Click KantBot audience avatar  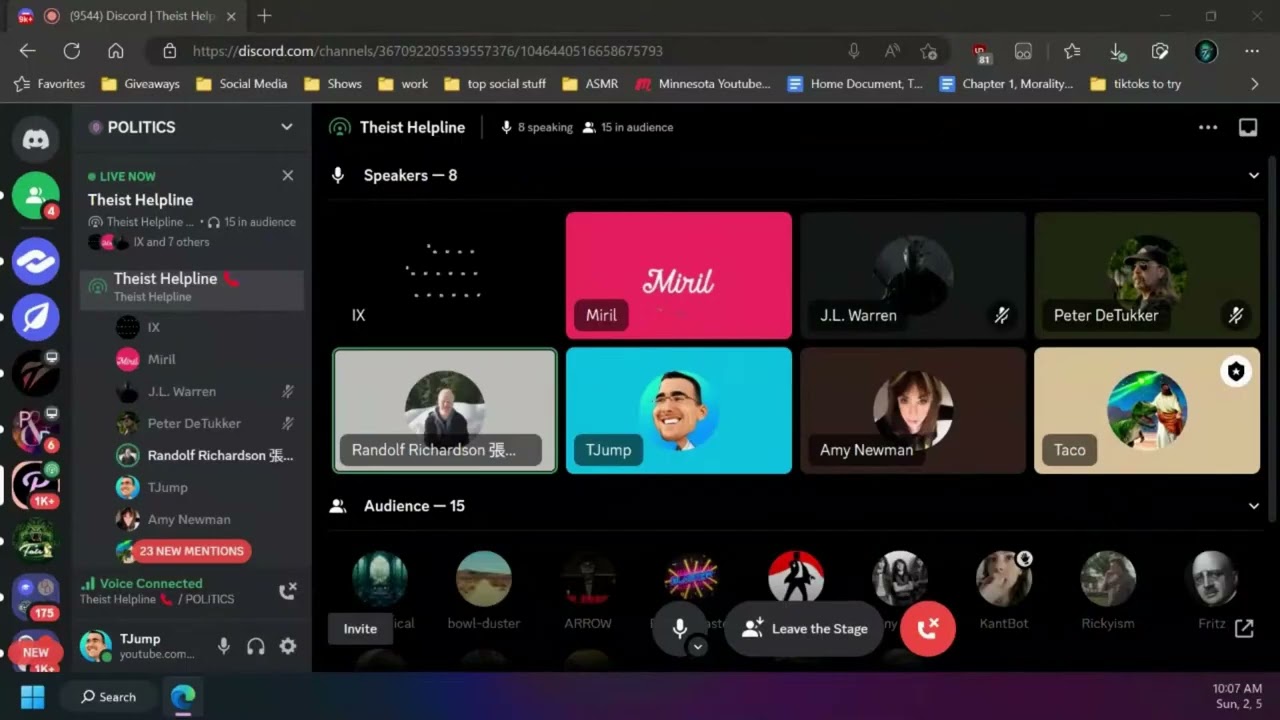click(1004, 579)
